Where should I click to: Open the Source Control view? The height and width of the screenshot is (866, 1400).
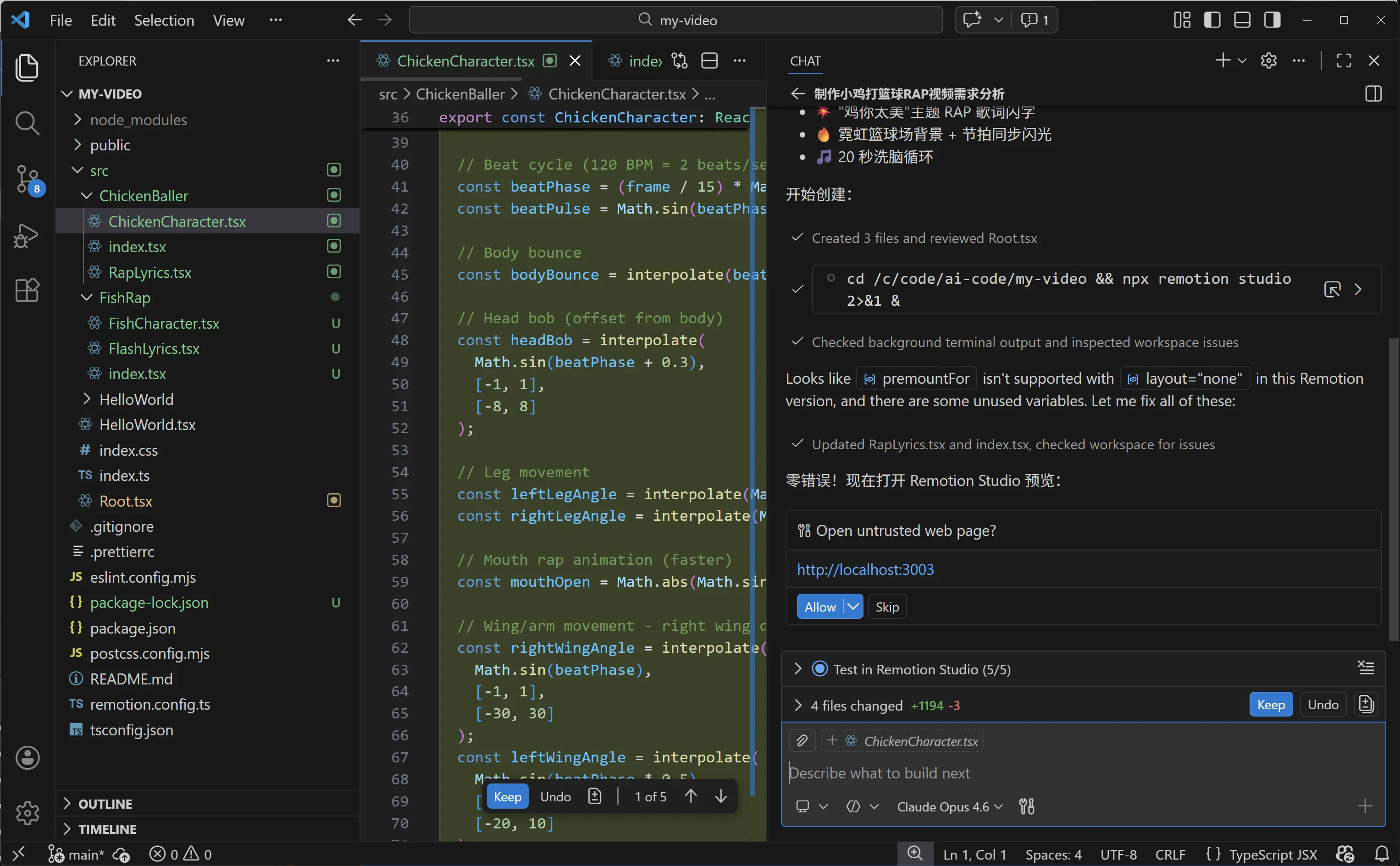(27, 179)
